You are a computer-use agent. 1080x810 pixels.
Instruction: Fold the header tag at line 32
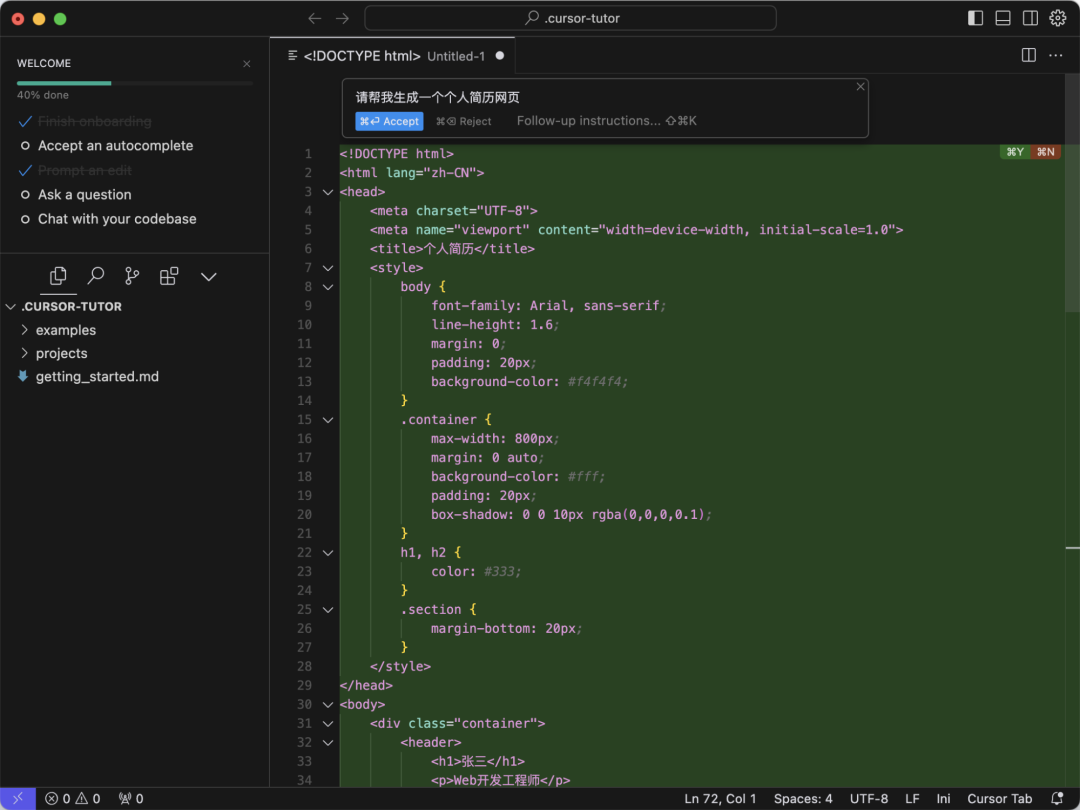point(328,743)
